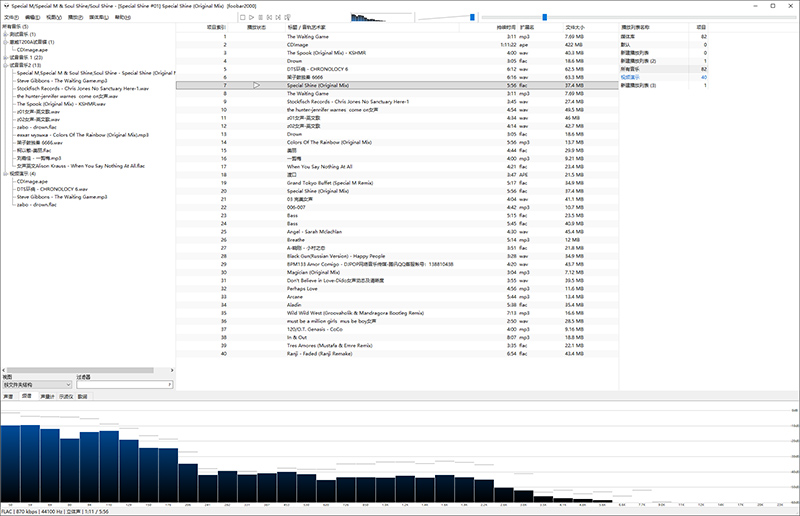Click the help mark in filter box
Screen dimensions: 800x516
click(x=170, y=384)
